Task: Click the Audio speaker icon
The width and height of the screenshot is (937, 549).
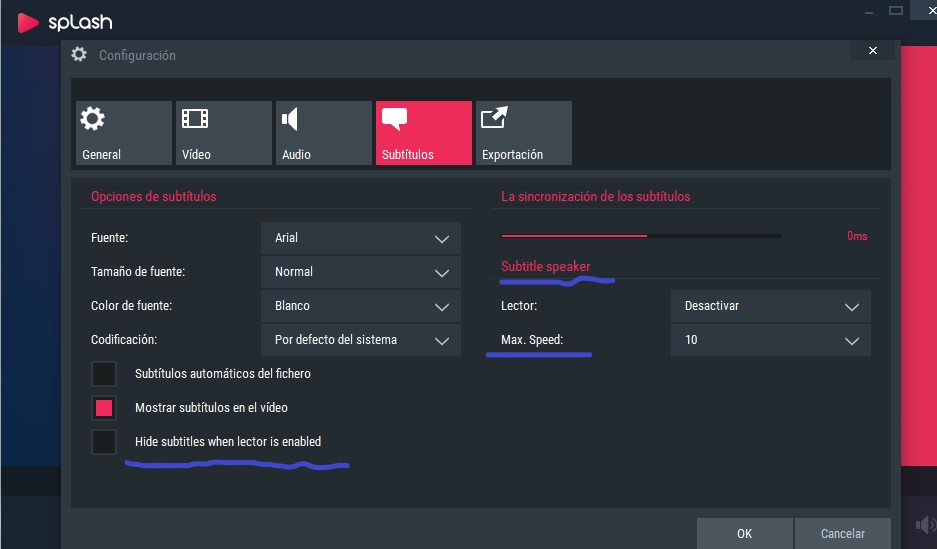Action: tap(290, 120)
